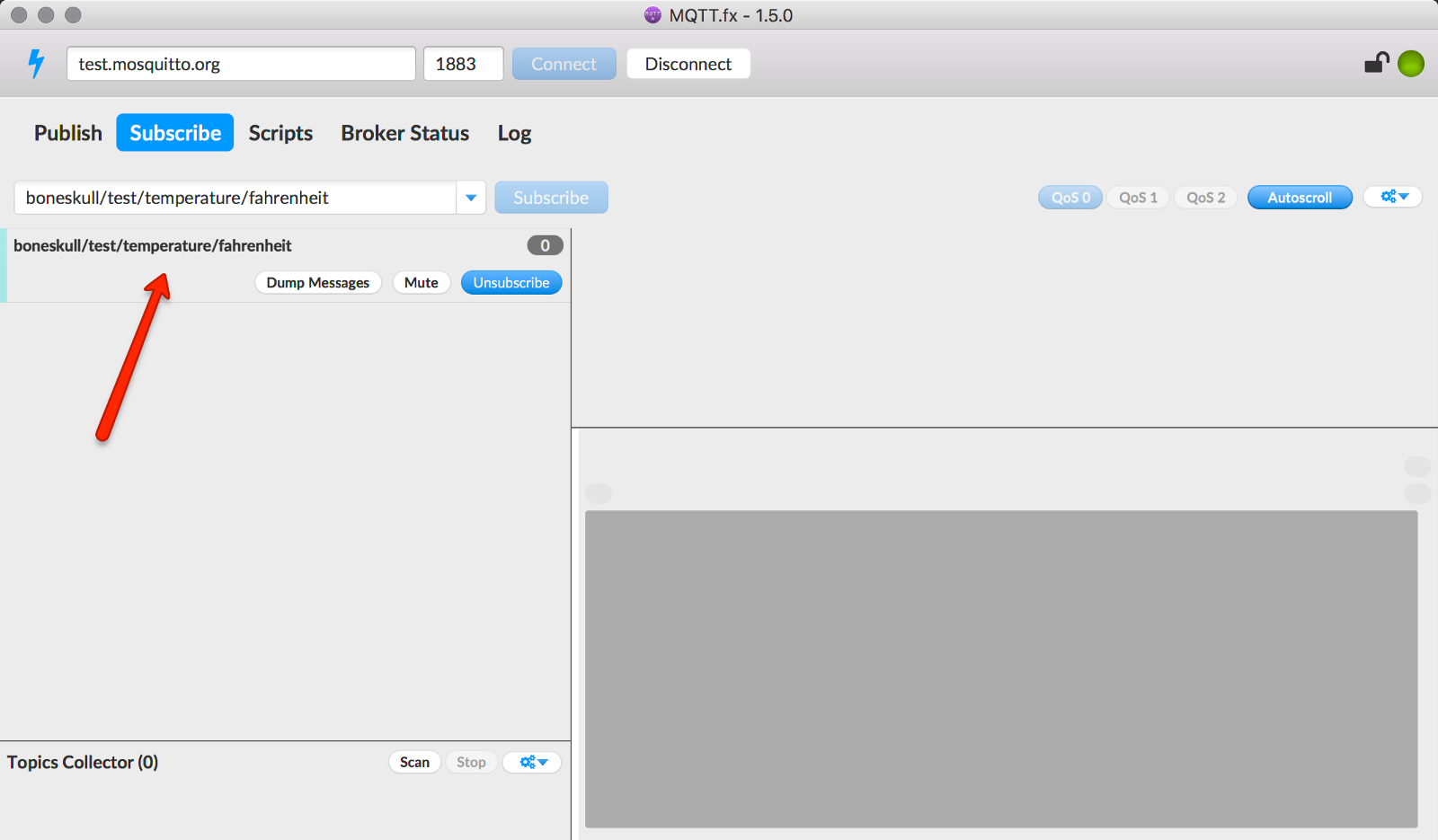Mute the fahrenheit topic subscription
Screen dimensions: 1438x840
pos(422,282)
